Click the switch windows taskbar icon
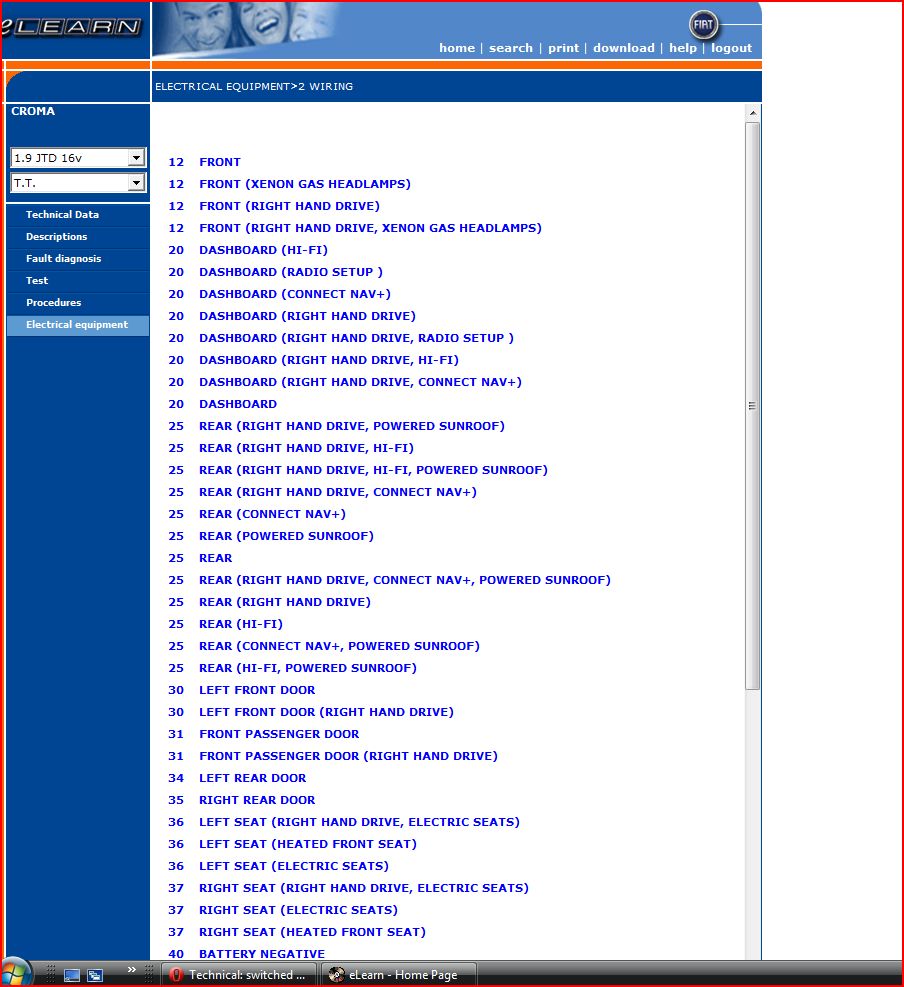The width and height of the screenshot is (904, 987). [x=95, y=975]
